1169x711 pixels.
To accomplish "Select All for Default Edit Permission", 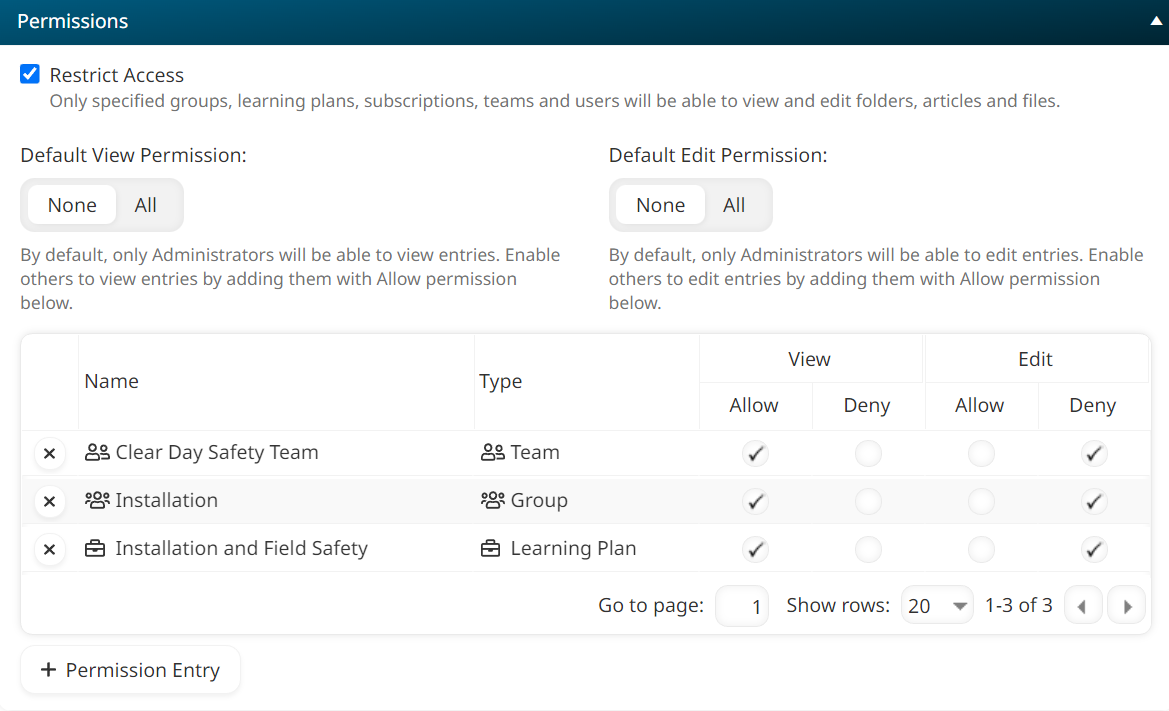I will tap(735, 204).
